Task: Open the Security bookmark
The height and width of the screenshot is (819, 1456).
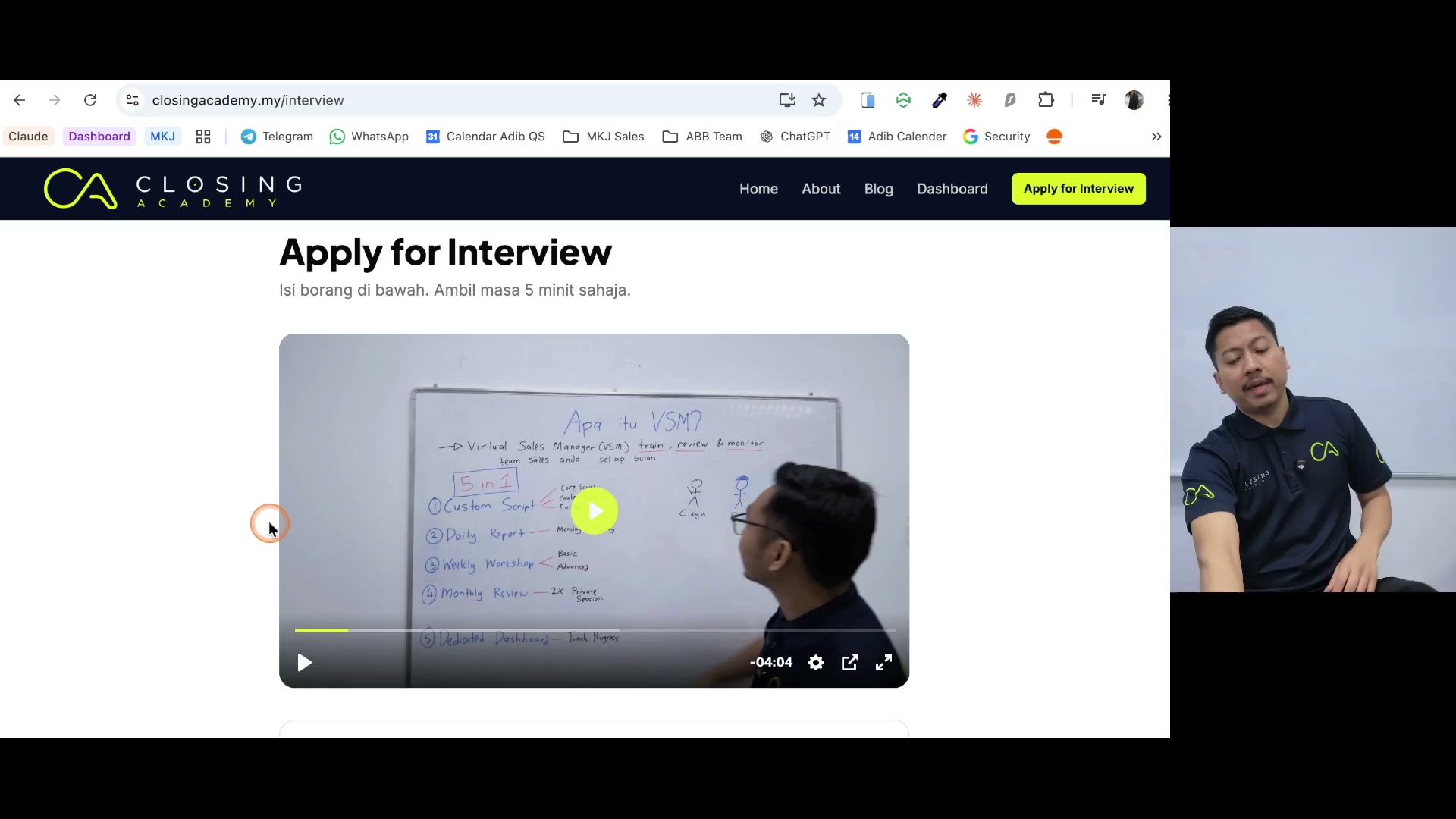Action: coord(996,136)
